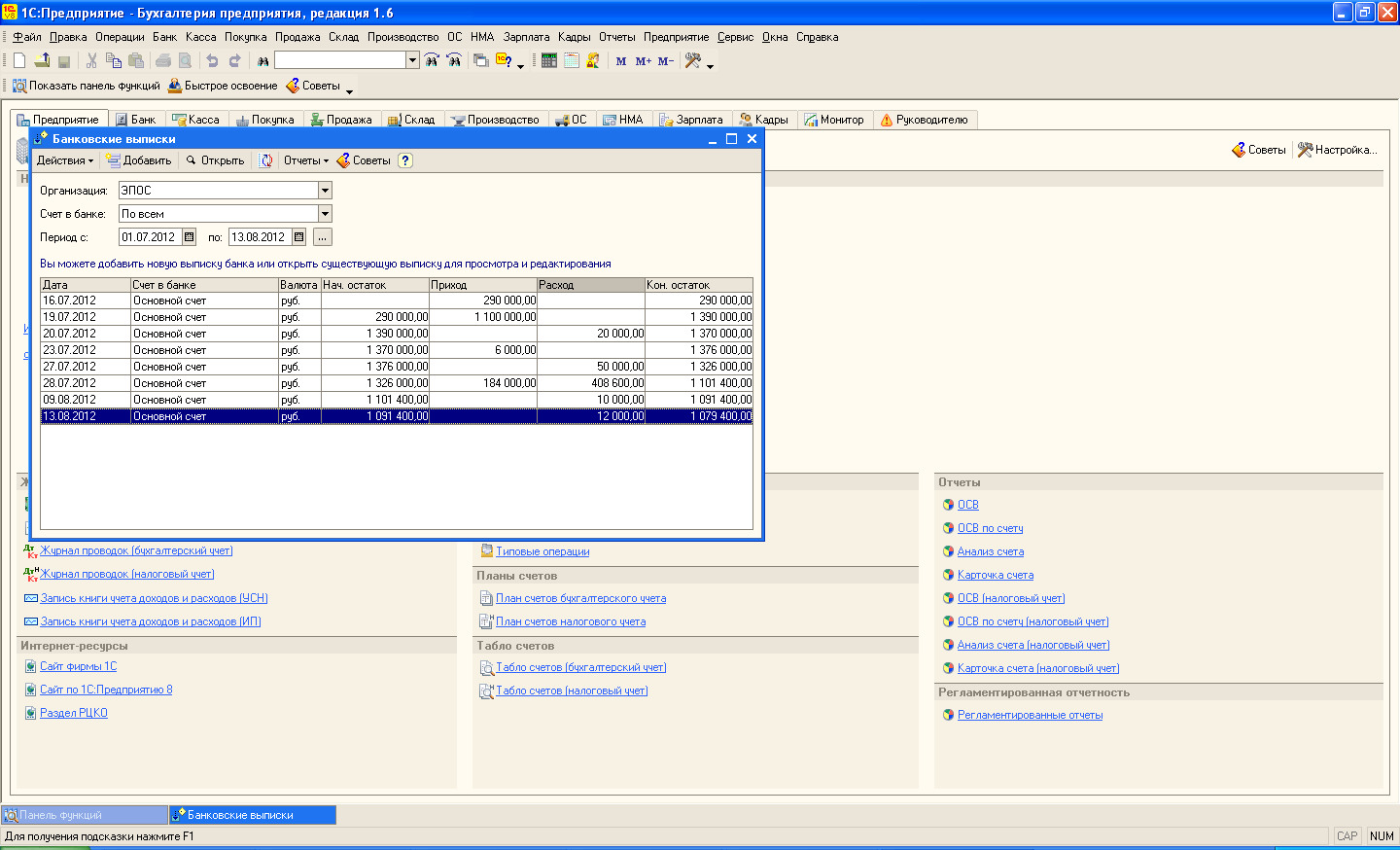Click the Copy icon in main toolbar
Screen dimensions: 1400x850
tap(114, 60)
